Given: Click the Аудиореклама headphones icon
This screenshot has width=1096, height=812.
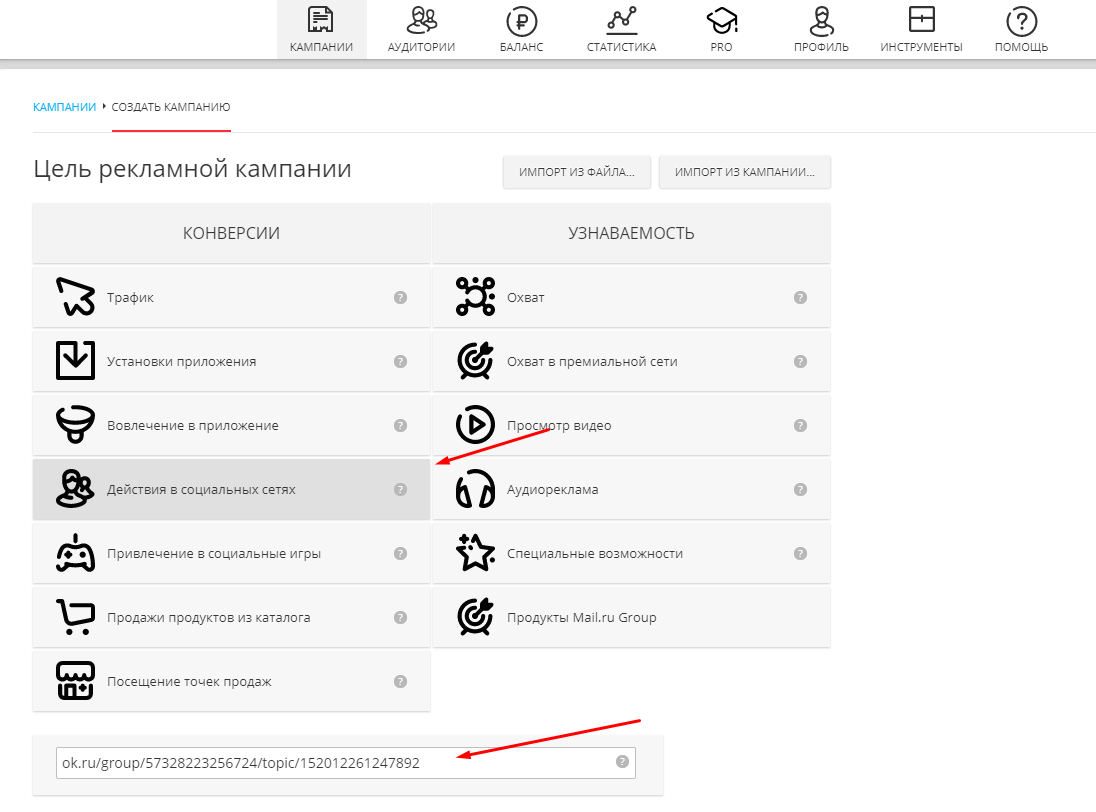Looking at the screenshot, I should (x=475, y=488).
